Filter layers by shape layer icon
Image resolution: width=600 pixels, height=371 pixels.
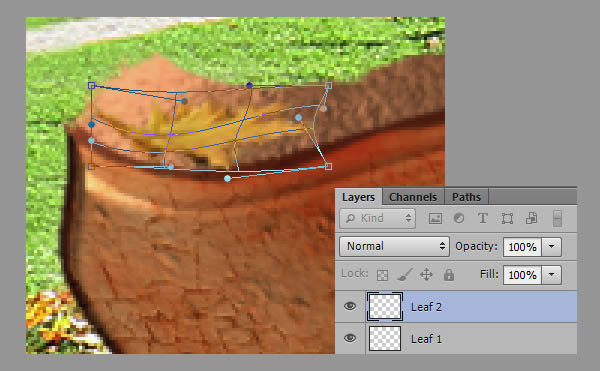(507, 218)
